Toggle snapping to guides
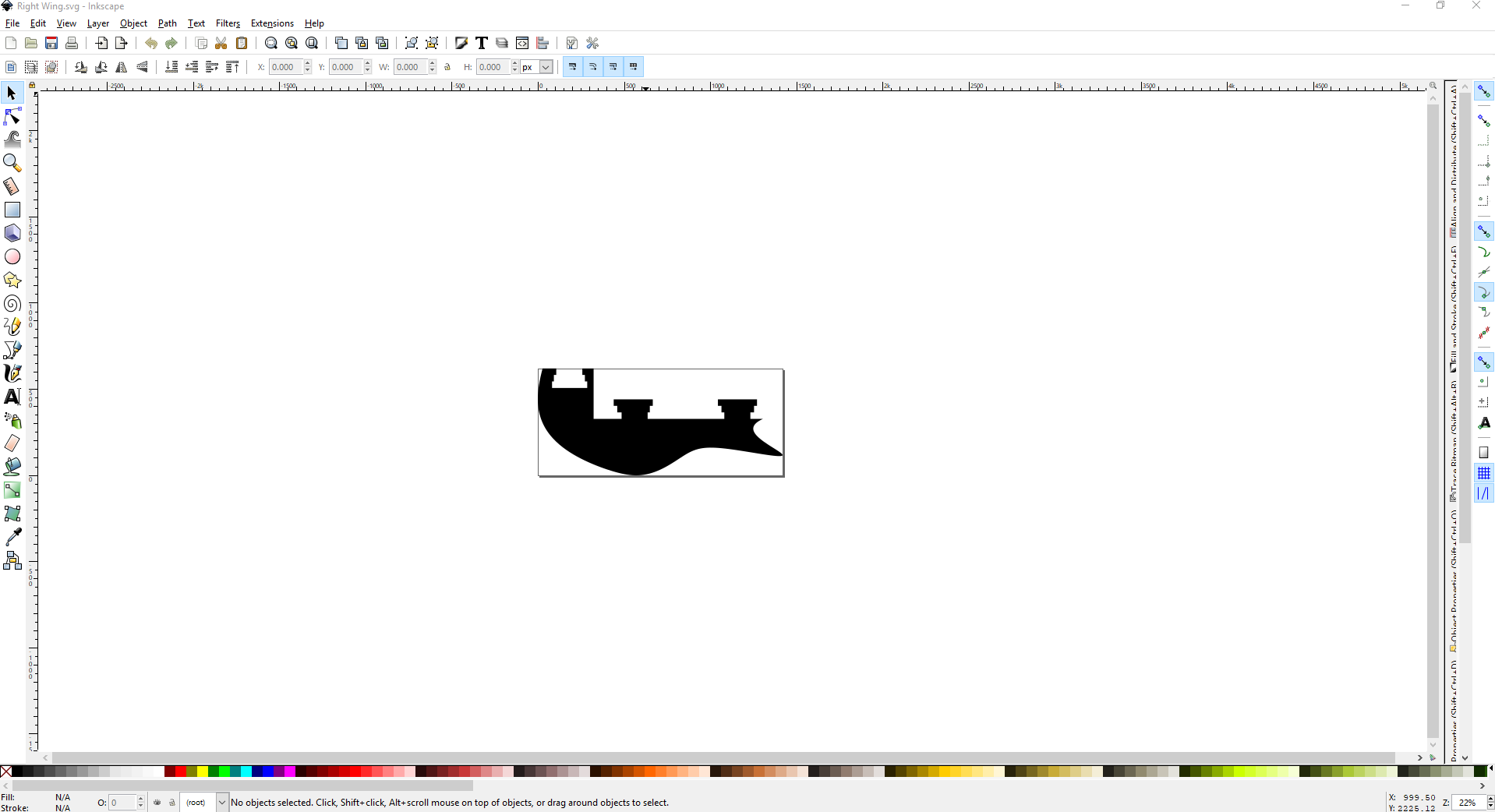1495x812 pixels. [1483, 493]
